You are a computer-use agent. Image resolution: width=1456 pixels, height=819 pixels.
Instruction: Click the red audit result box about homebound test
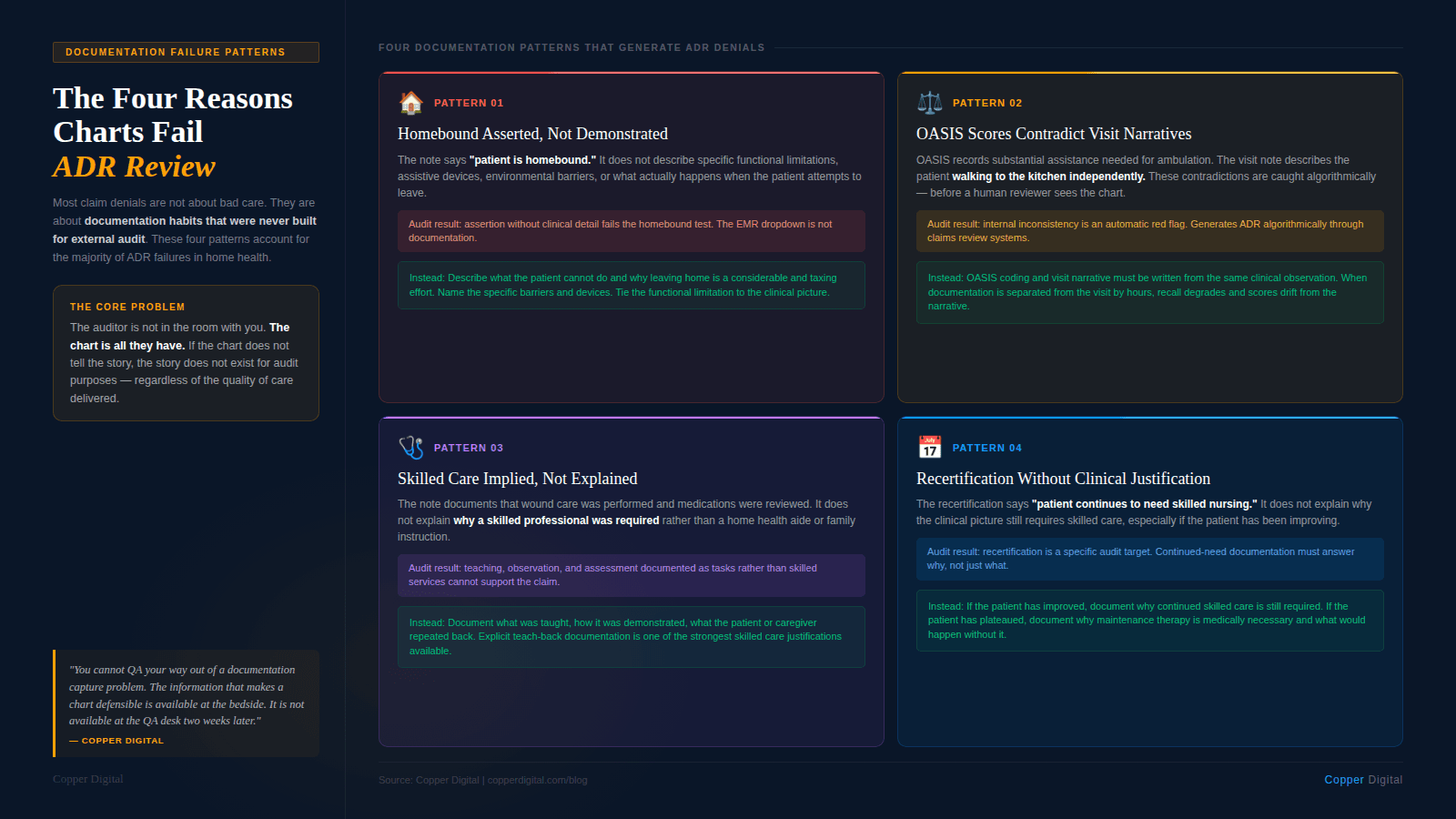click(x=632, y=231)
